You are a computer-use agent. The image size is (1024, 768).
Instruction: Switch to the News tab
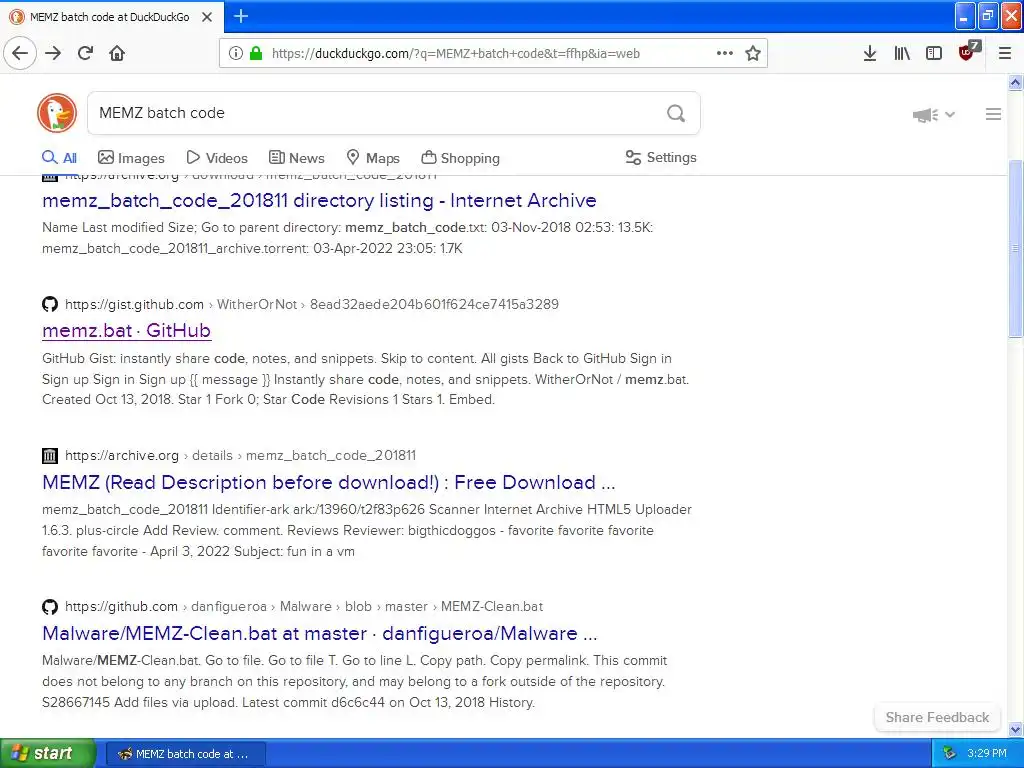point(297,158)
